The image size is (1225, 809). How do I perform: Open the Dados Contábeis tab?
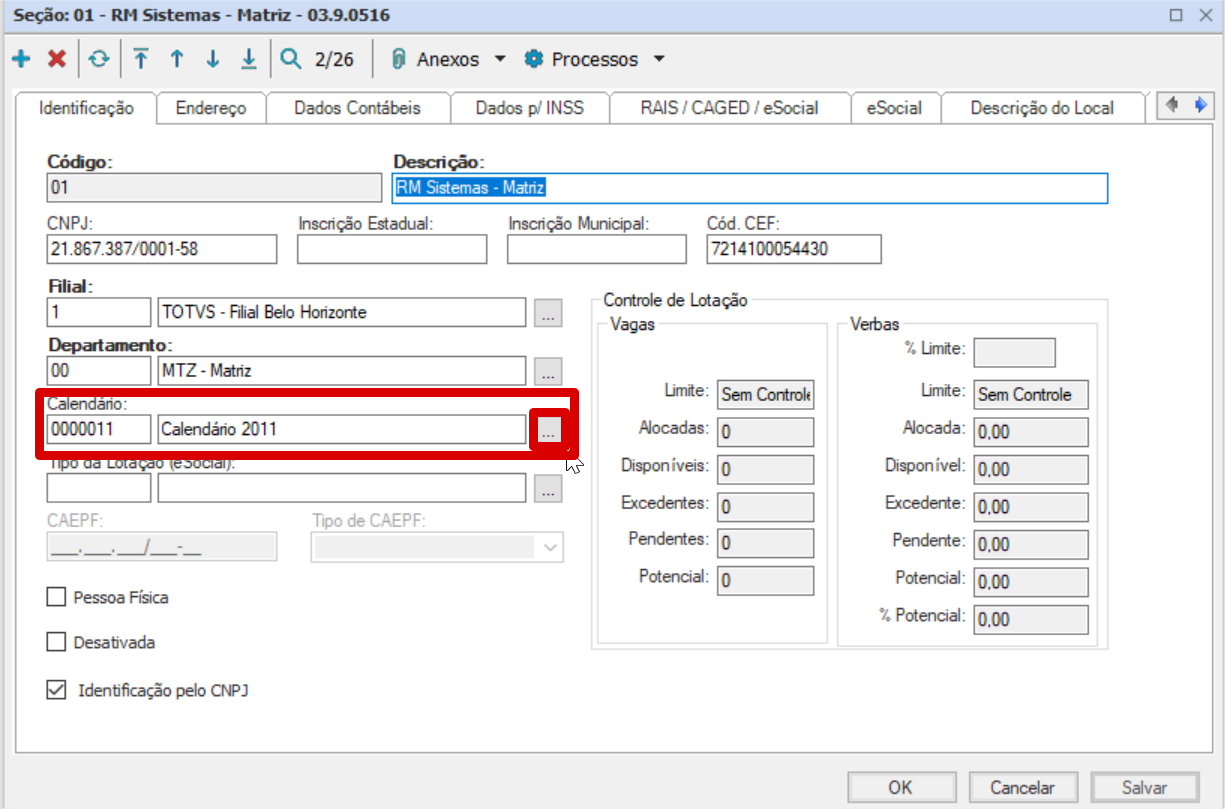358,108
